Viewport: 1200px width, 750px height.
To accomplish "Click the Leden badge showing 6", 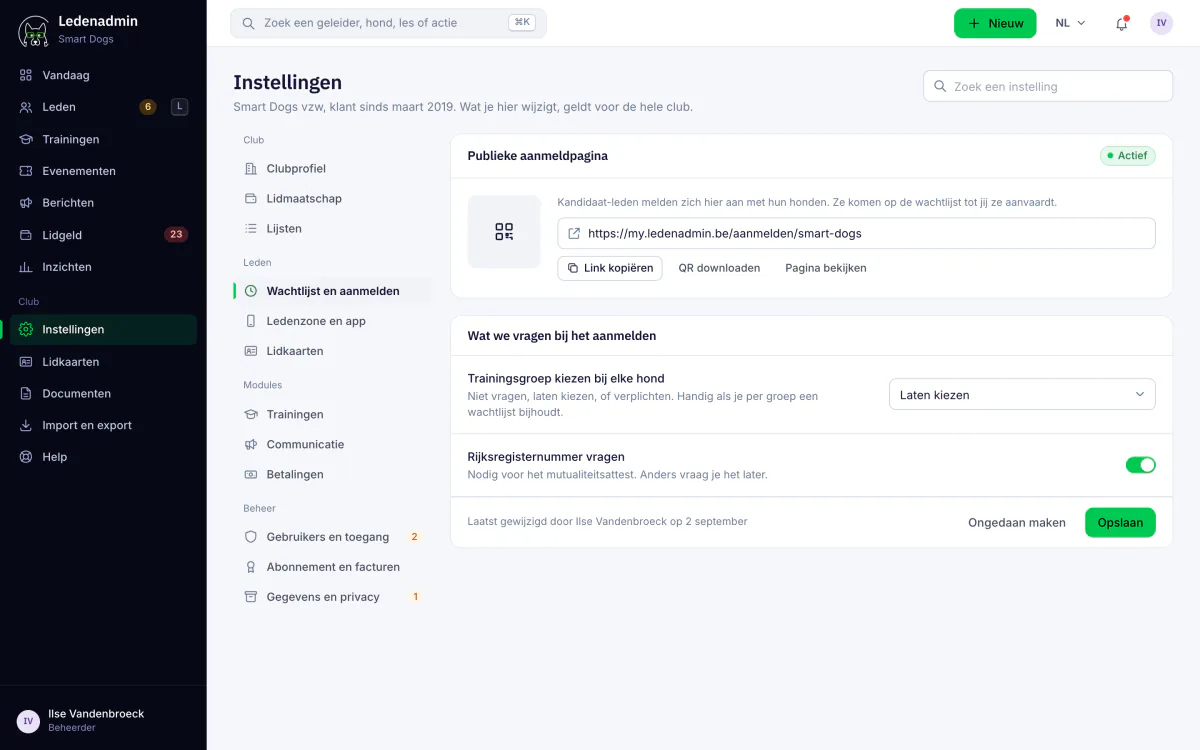I will tap(148, 107).
